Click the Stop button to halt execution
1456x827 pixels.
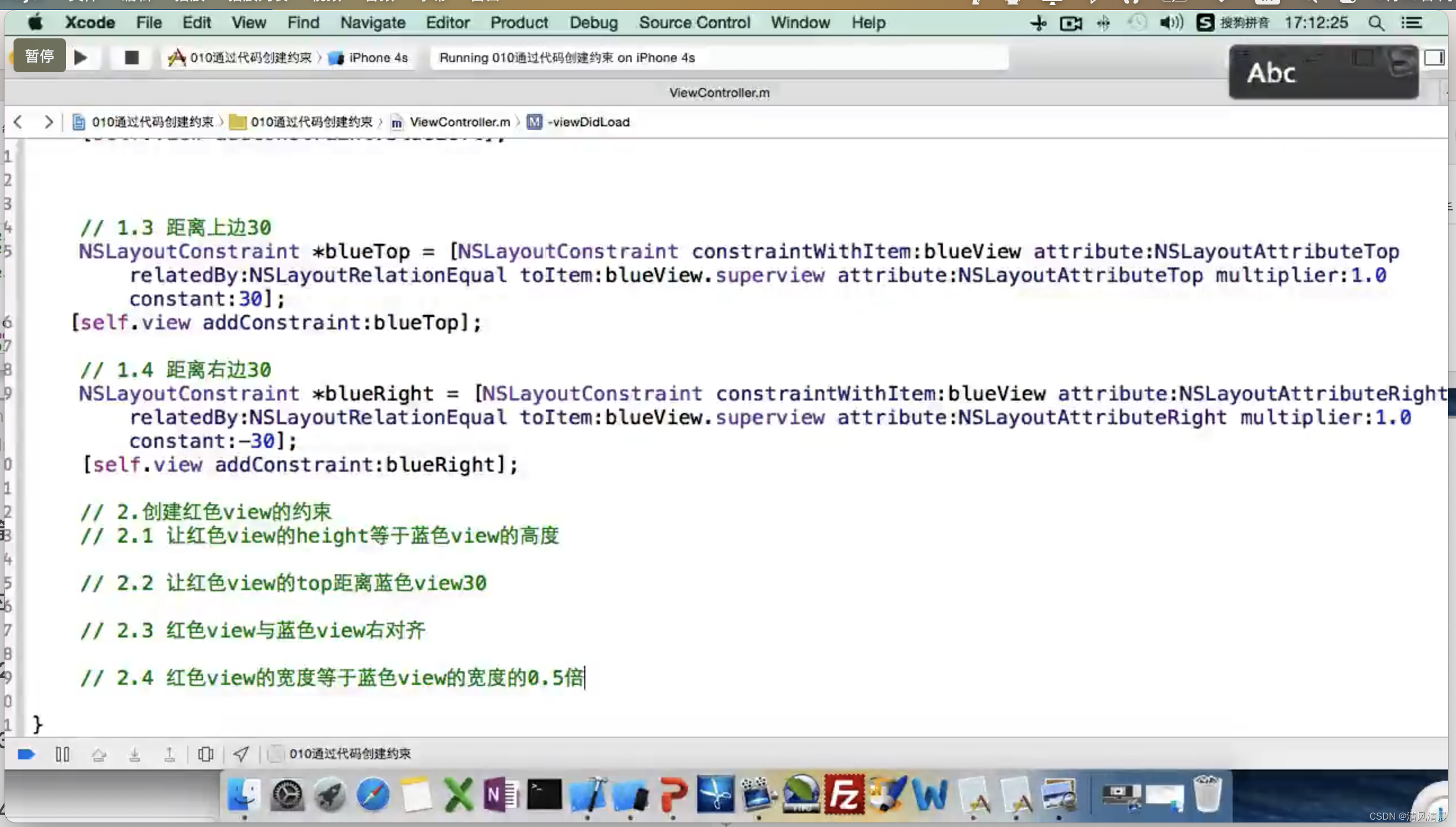[131, 56]
